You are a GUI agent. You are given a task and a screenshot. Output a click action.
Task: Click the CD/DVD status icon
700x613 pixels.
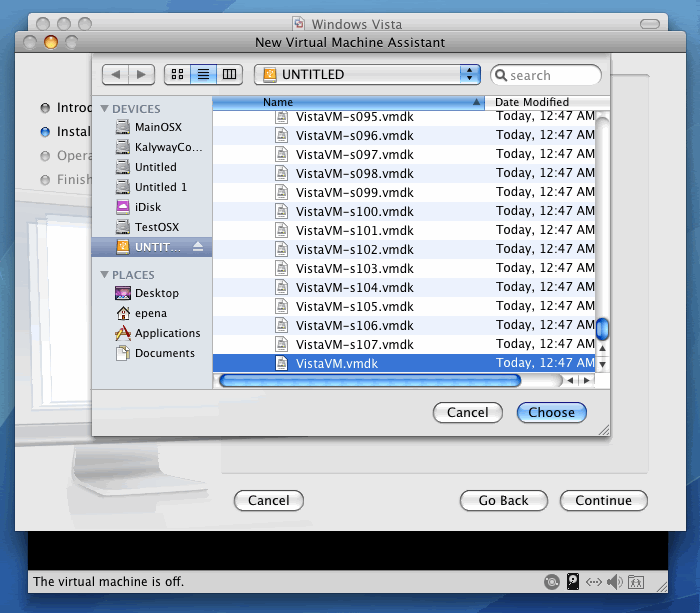[x=552, y=582]
